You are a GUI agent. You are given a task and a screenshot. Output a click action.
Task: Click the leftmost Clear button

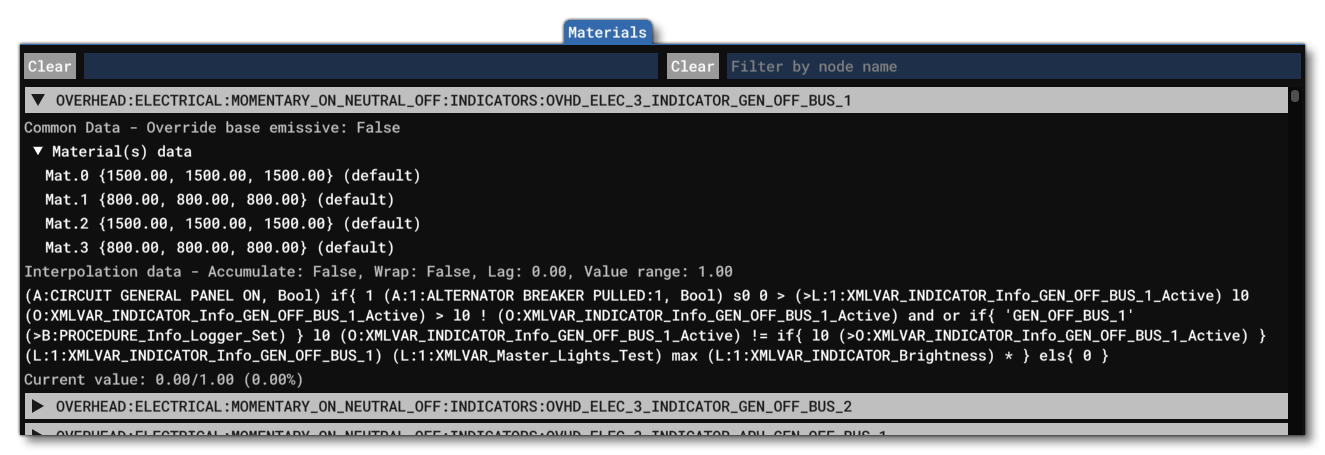(50, 66)
